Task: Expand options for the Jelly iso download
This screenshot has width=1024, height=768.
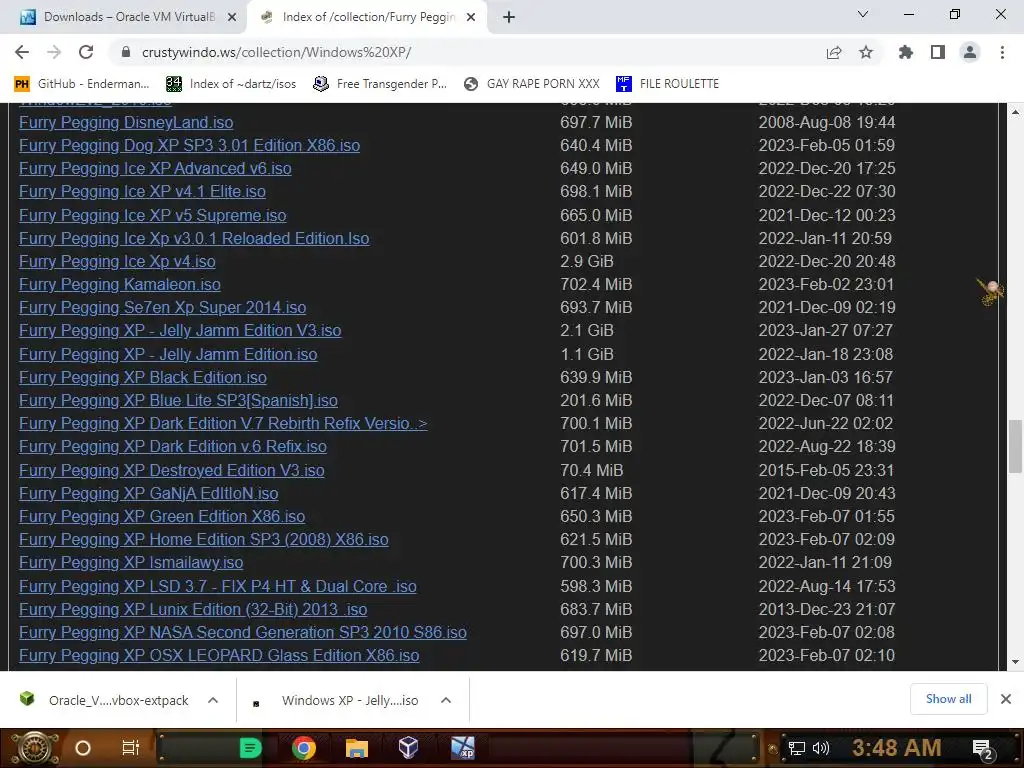Action: tap(446, 700)
